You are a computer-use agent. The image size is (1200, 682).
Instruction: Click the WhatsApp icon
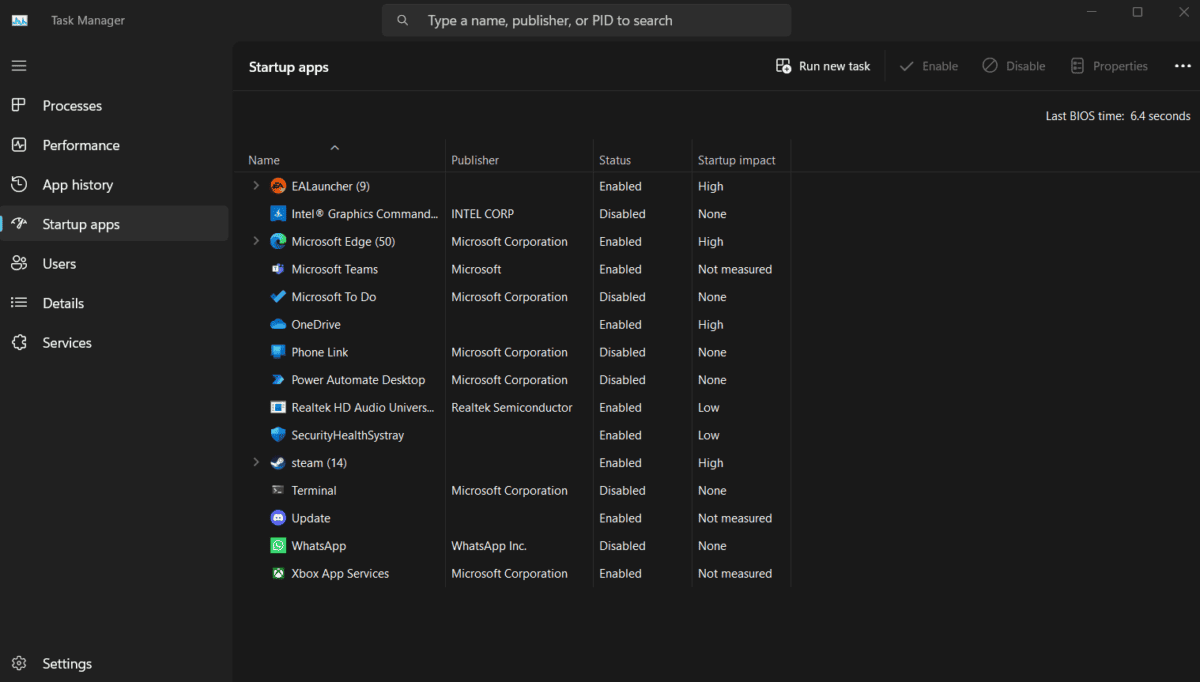coord(278,546)
